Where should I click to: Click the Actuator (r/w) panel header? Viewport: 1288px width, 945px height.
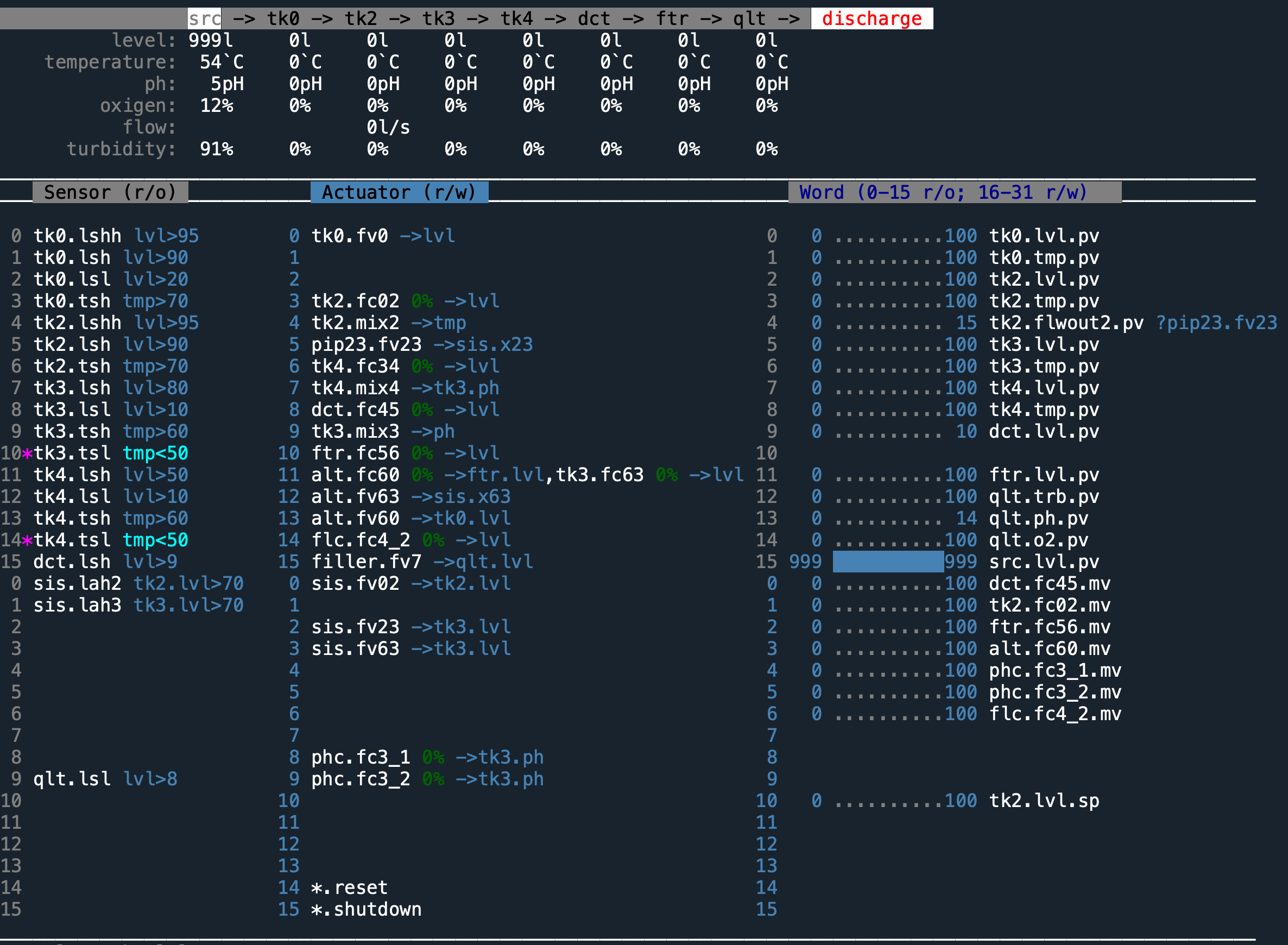399,192
